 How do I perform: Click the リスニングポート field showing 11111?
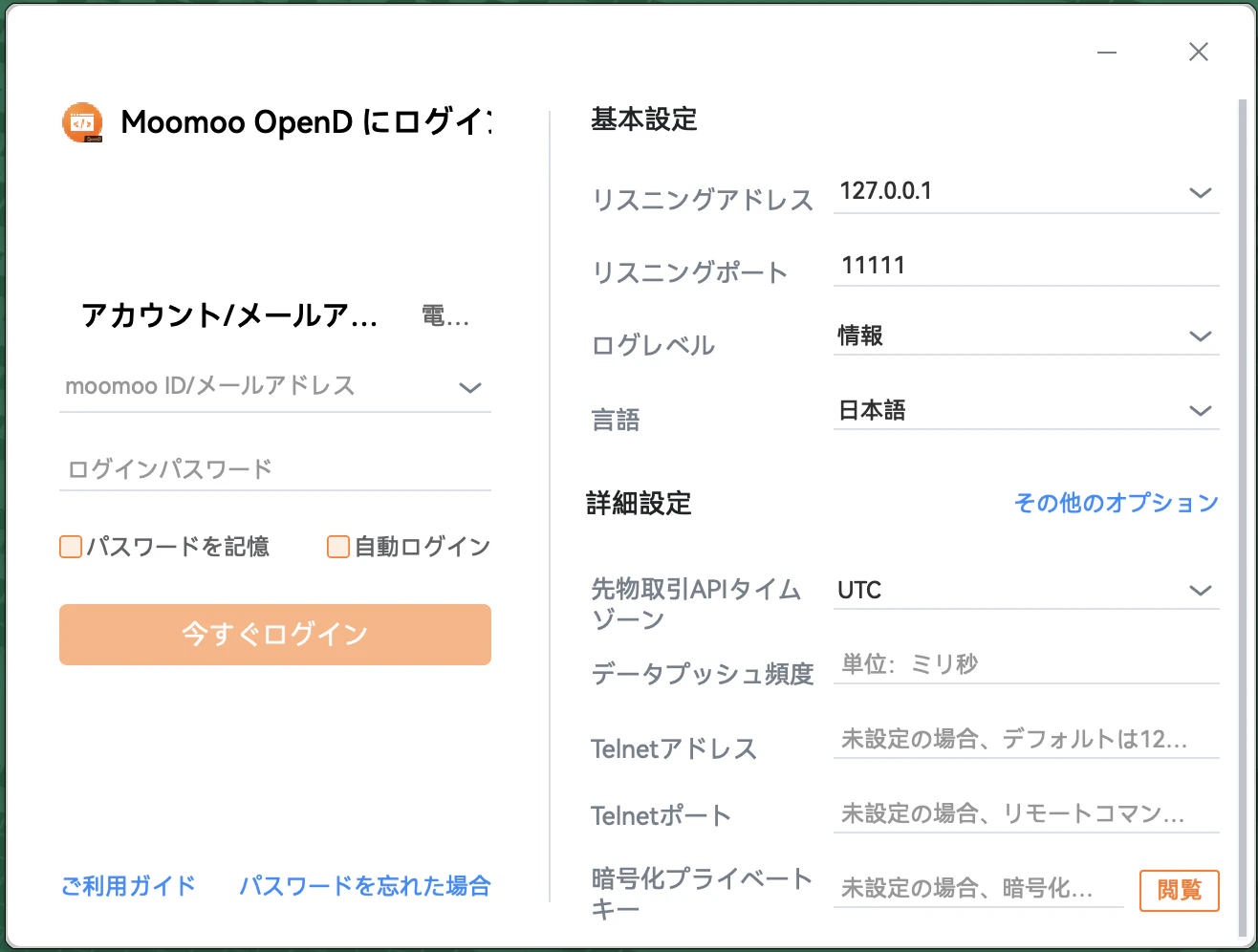[1027, 266]
